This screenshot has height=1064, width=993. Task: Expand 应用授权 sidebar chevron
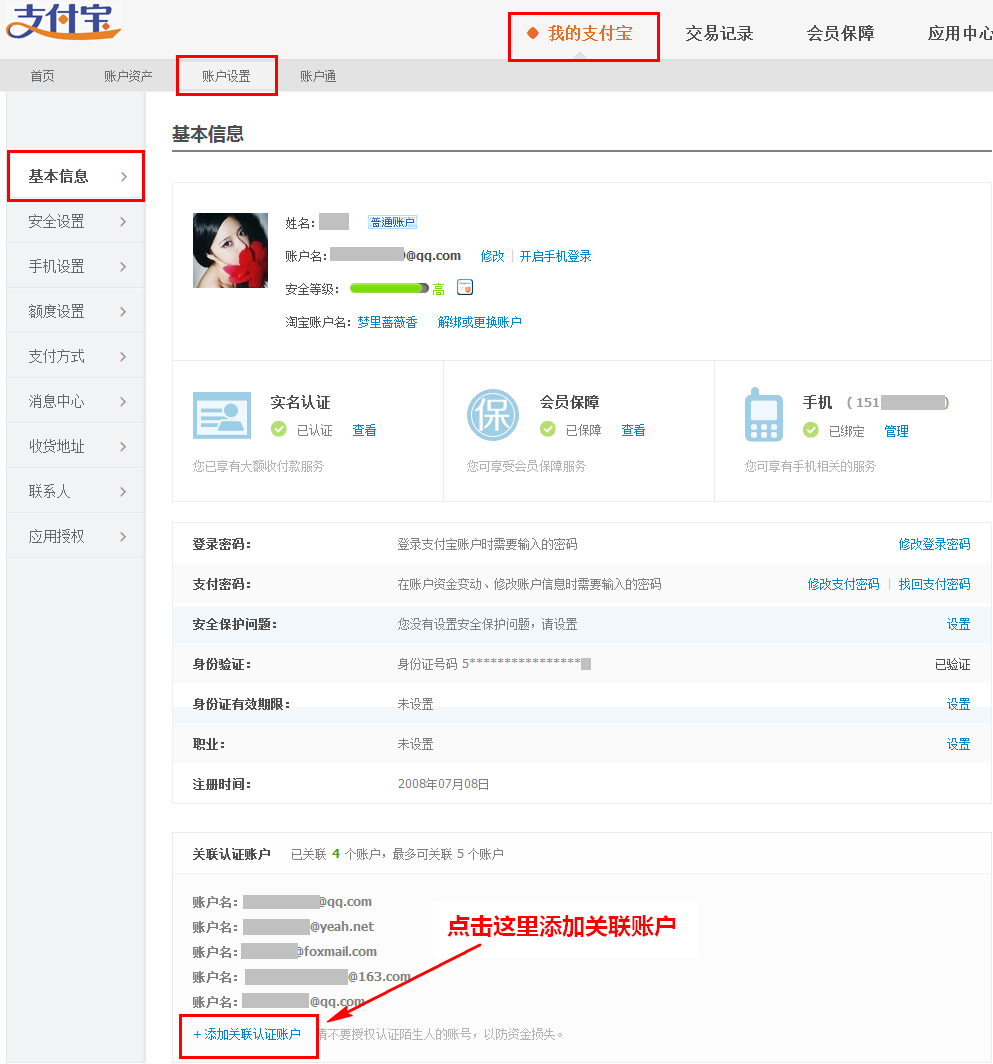tap(123, 537)
